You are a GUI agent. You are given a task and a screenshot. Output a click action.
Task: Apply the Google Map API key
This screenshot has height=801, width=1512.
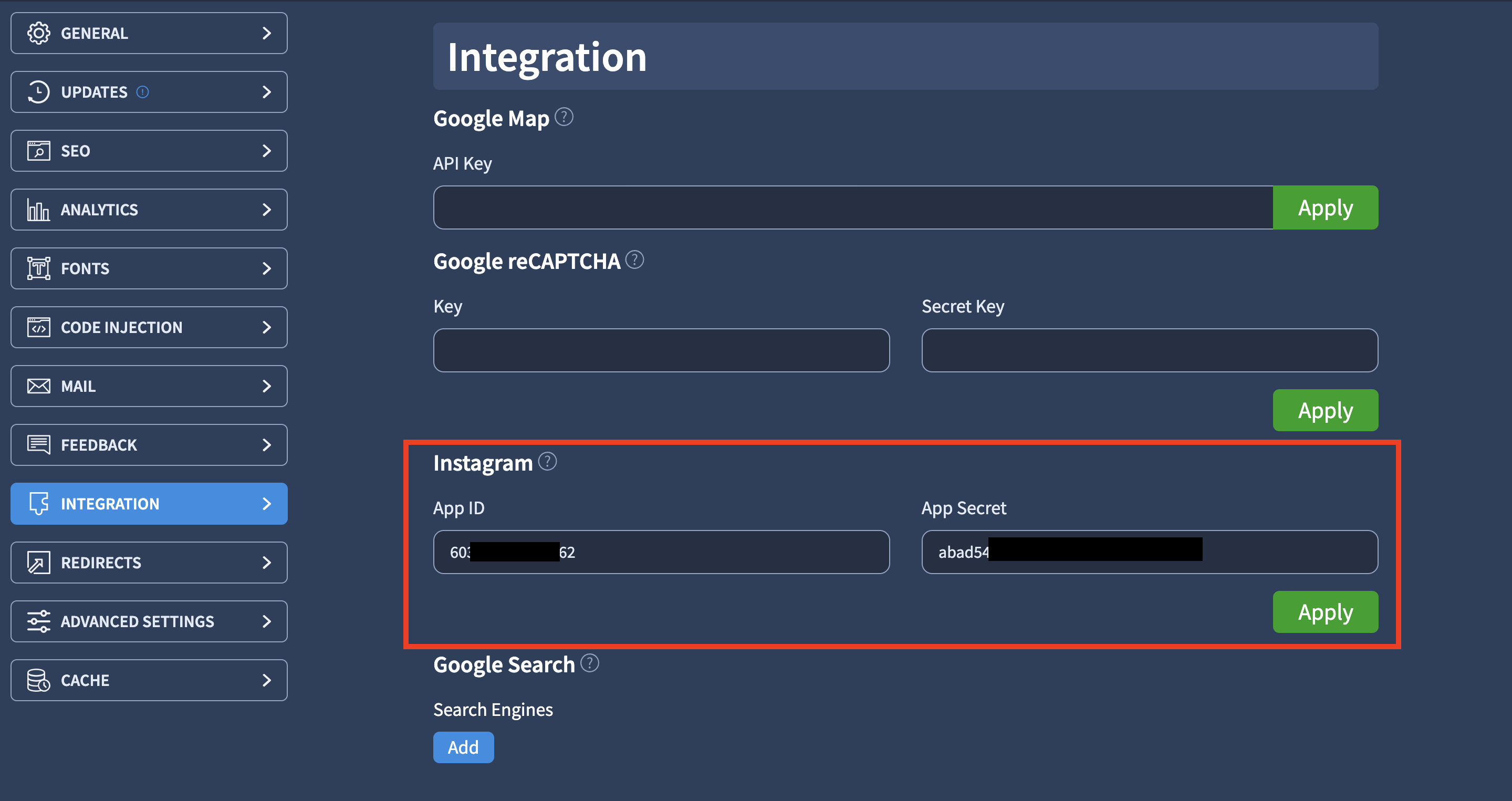1326,207
